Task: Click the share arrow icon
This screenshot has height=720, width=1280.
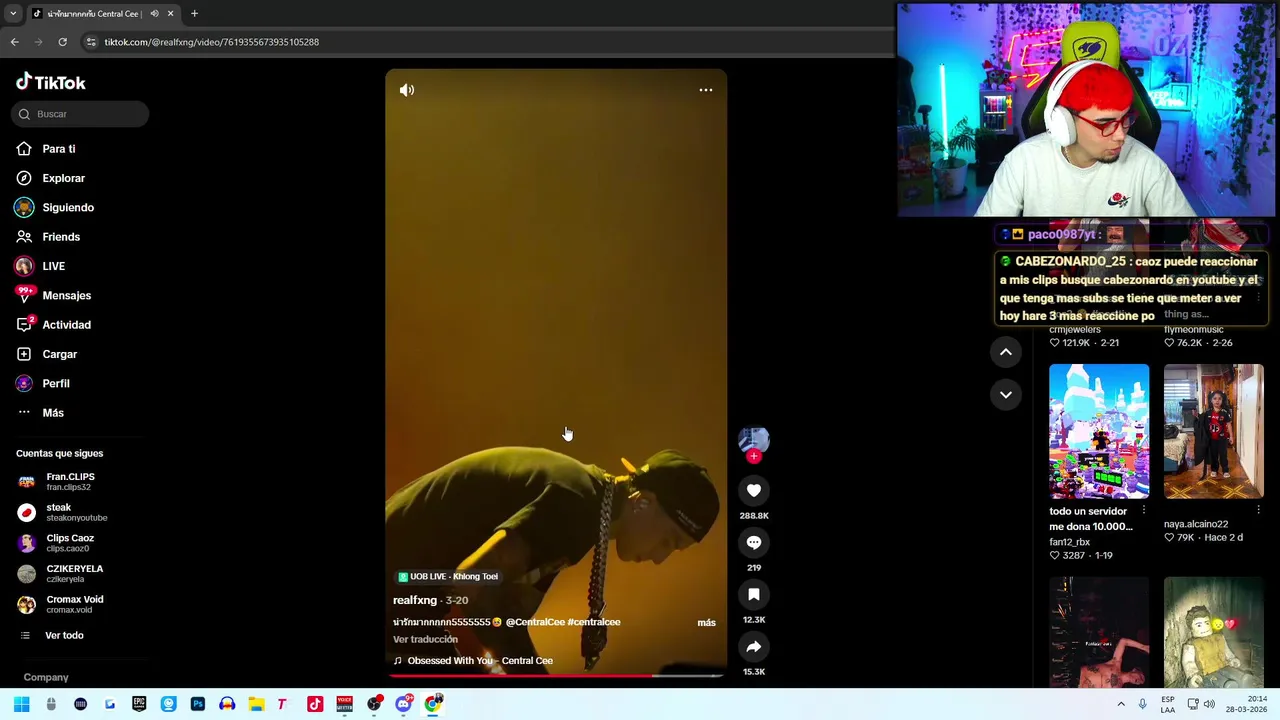Action: coord(754,646)
